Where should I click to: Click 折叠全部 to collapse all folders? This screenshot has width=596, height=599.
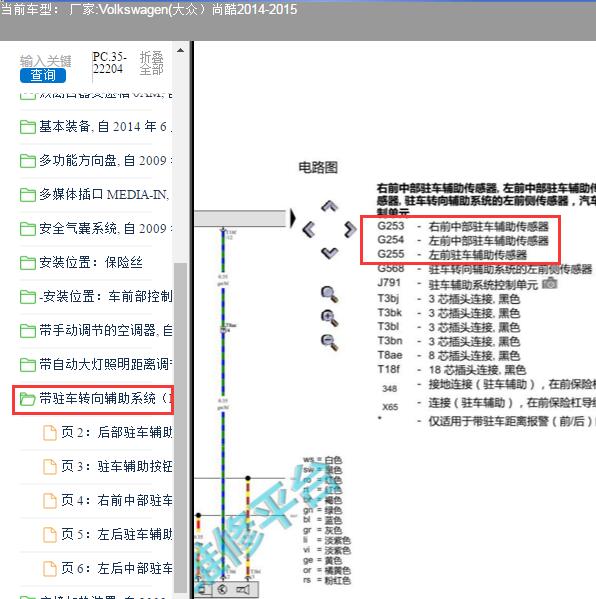[x=152, y=63]
